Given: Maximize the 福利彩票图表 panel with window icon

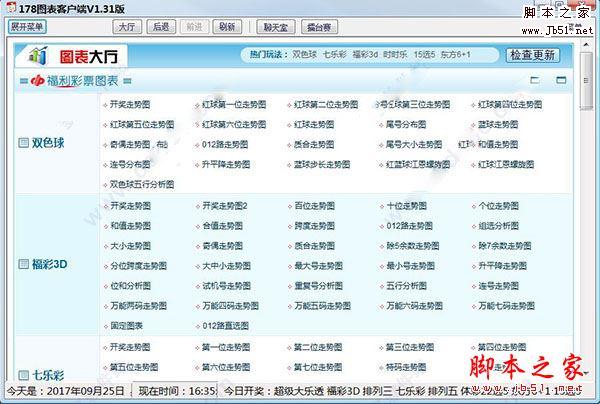Looking at the screenshot, I should 561,80.
